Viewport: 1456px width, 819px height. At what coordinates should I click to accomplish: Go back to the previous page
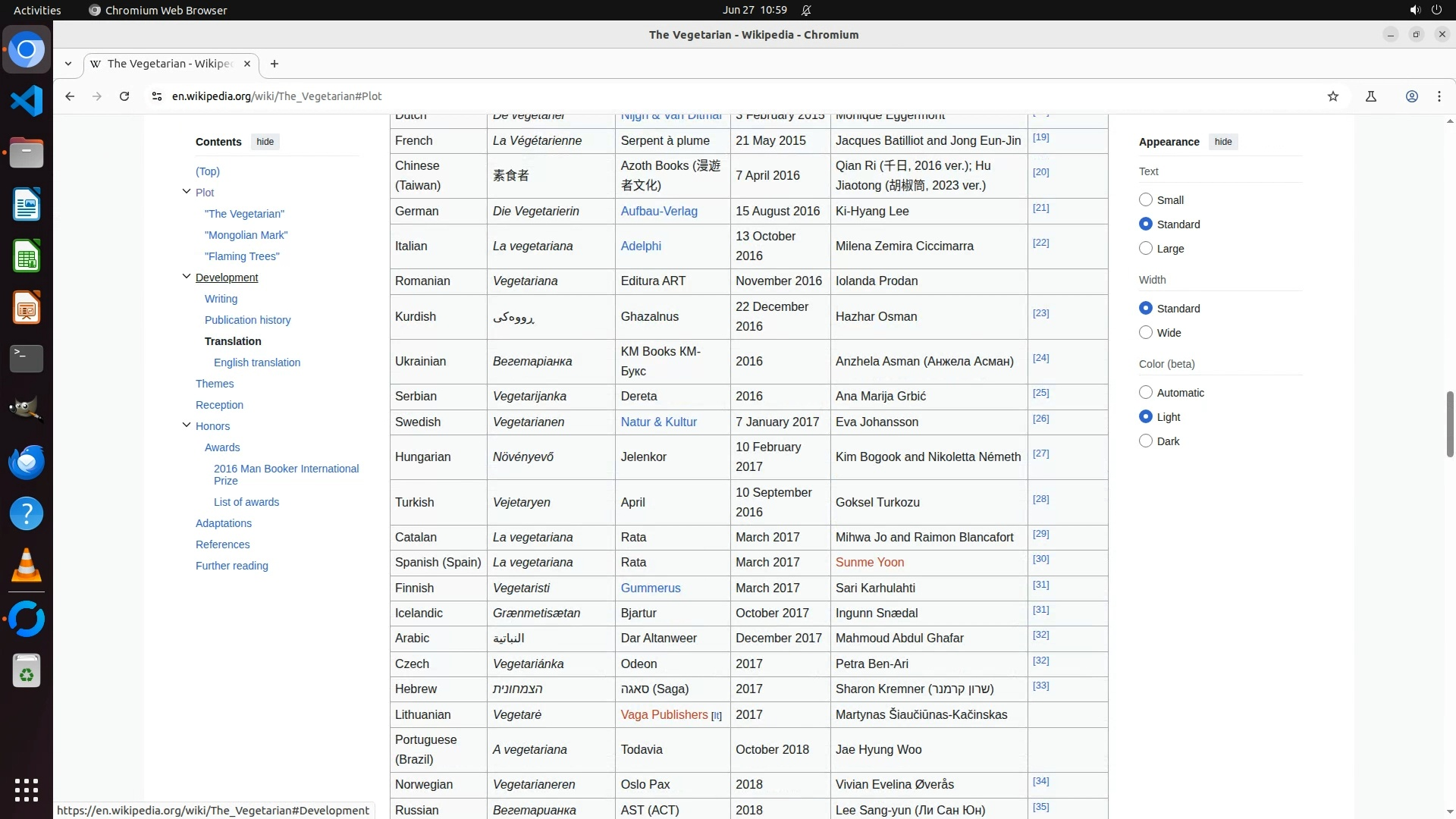pos(70,96)
